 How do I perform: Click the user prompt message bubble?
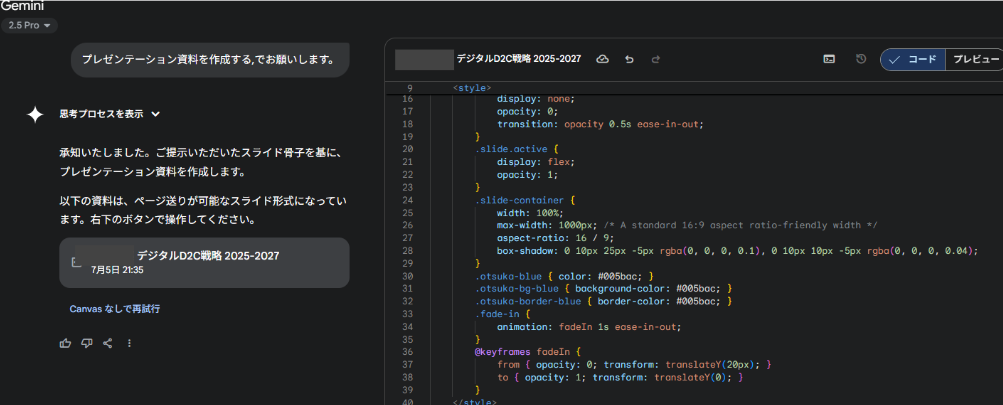(x=208, y=60)
